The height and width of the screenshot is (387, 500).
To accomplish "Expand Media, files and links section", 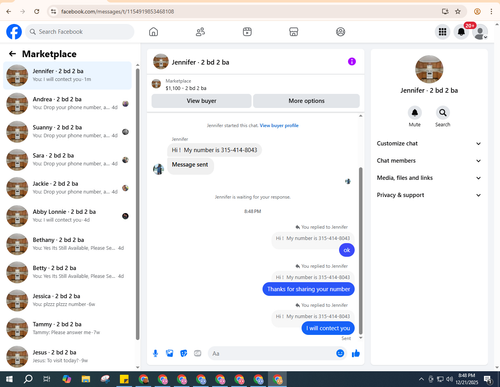I will [x=429, y=178].
